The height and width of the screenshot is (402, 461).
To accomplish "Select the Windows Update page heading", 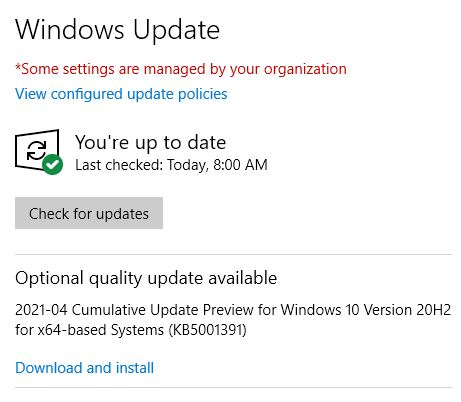I will [x=117, y=30].
